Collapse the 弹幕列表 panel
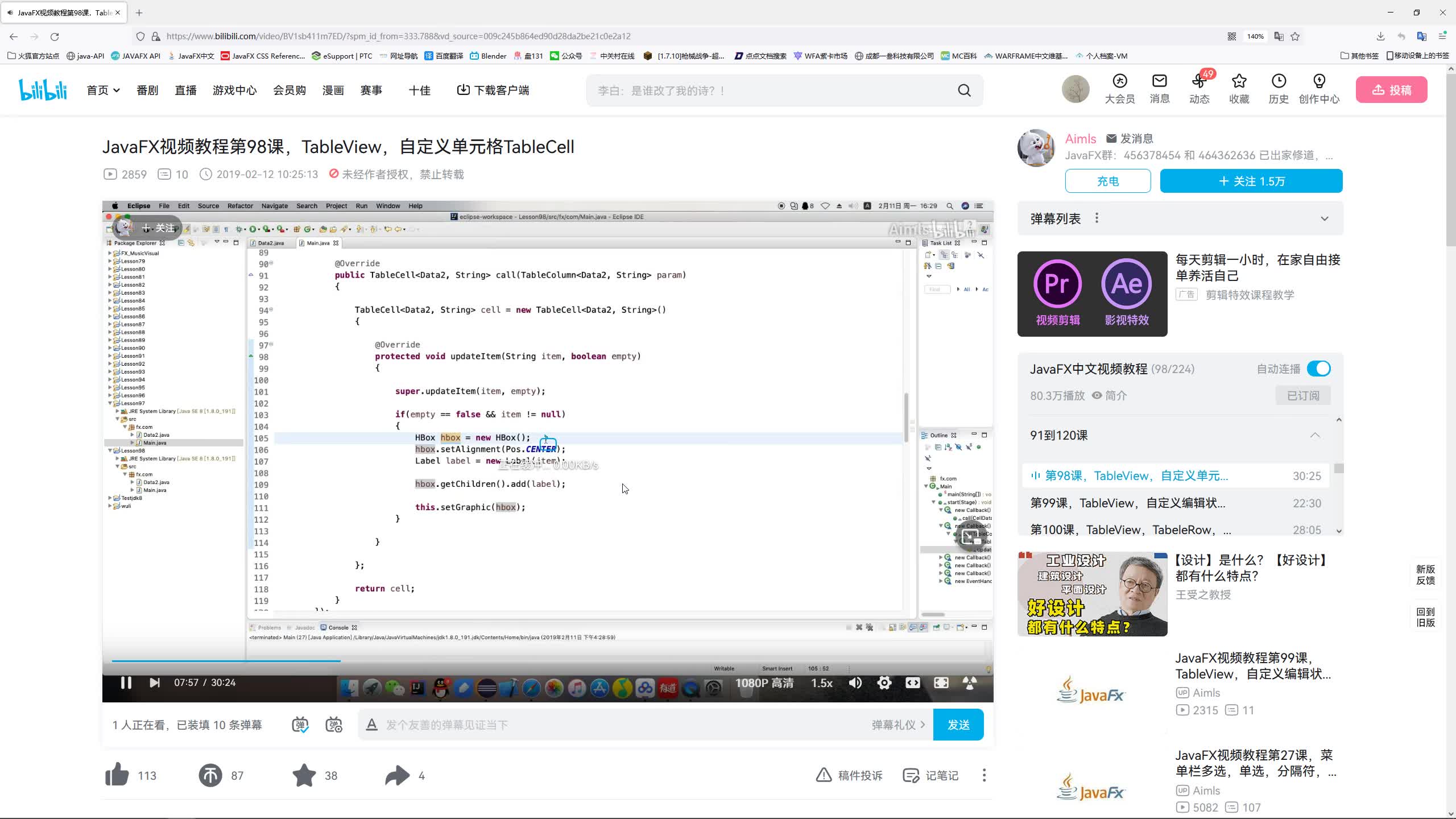This screenshot has width=1456, height=819. pyautogui.click(x=1325, y=218)
